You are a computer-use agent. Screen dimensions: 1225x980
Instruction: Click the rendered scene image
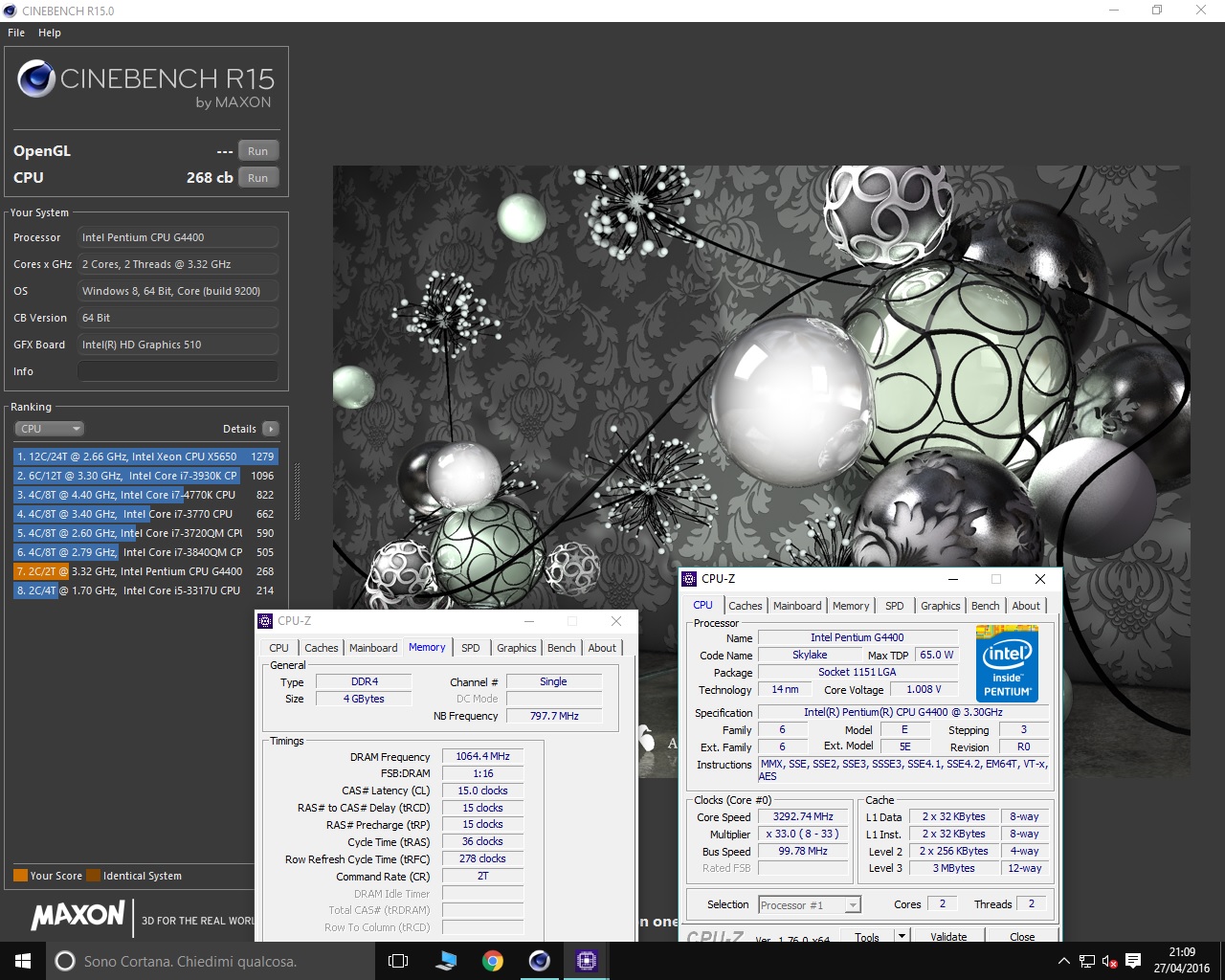(761, 471)
